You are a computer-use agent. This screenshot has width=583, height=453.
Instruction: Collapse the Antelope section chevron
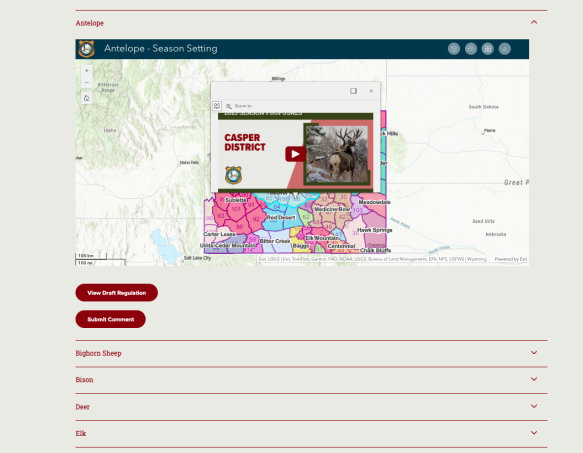534,22
